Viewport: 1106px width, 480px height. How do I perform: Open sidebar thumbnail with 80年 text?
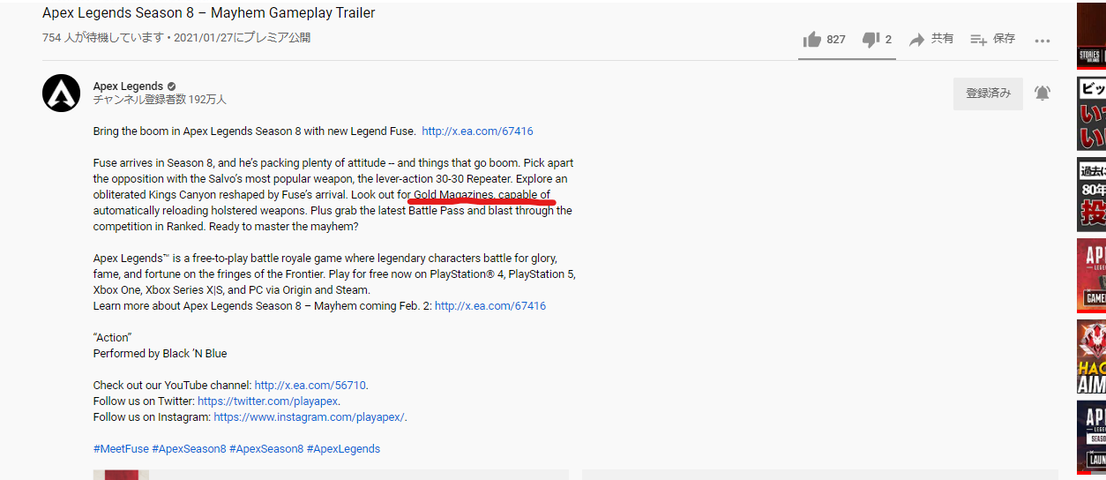1091,195
